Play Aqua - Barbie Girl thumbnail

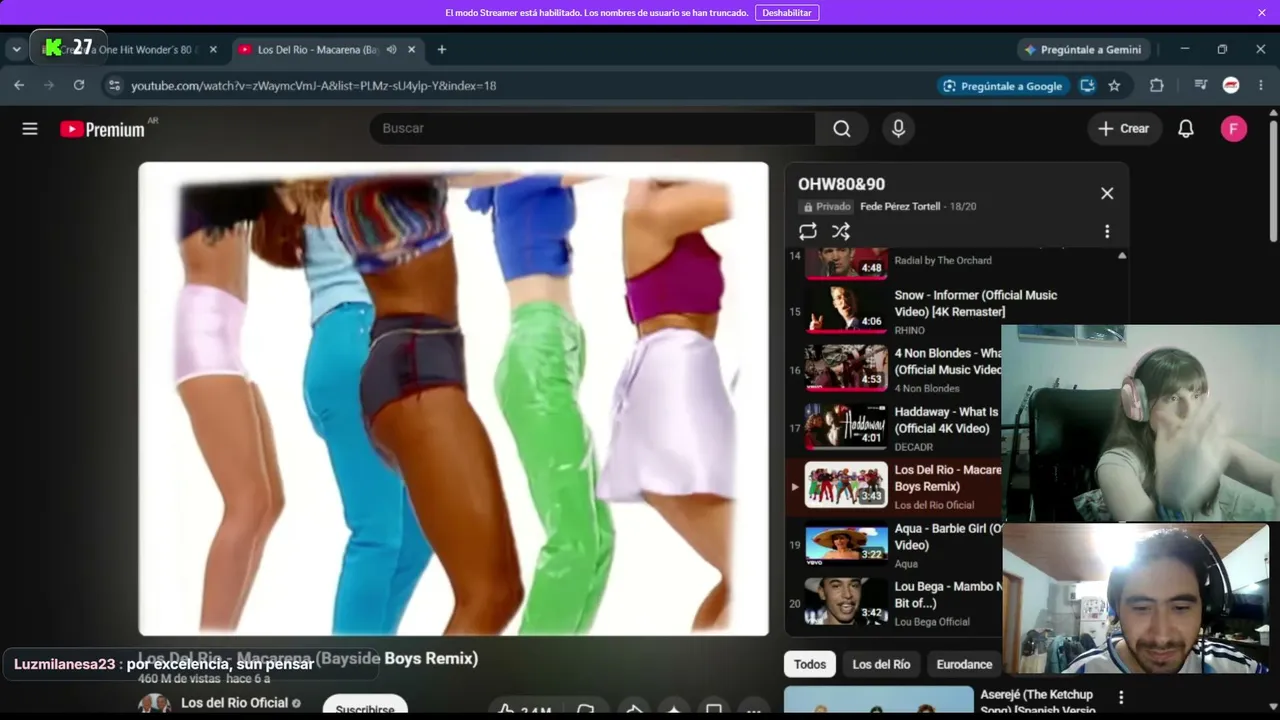point(846,544)
